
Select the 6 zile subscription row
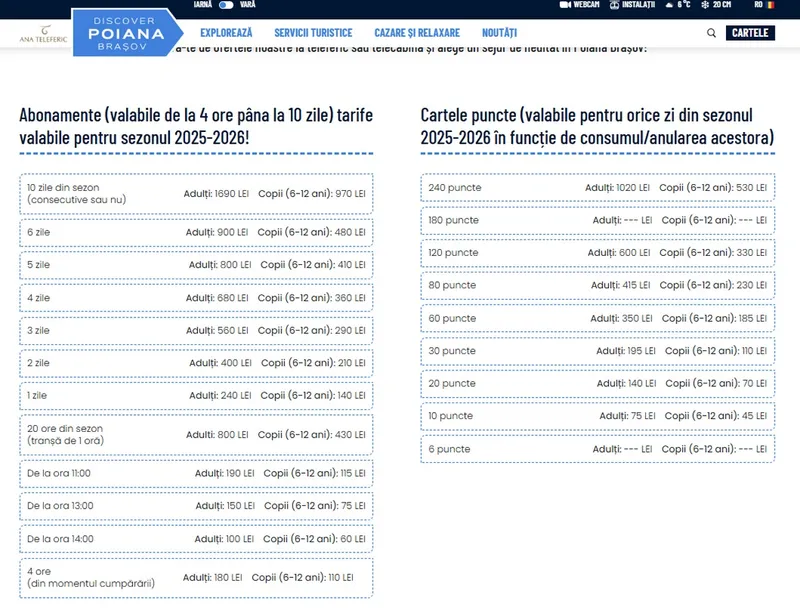click(x=196, y=233)
